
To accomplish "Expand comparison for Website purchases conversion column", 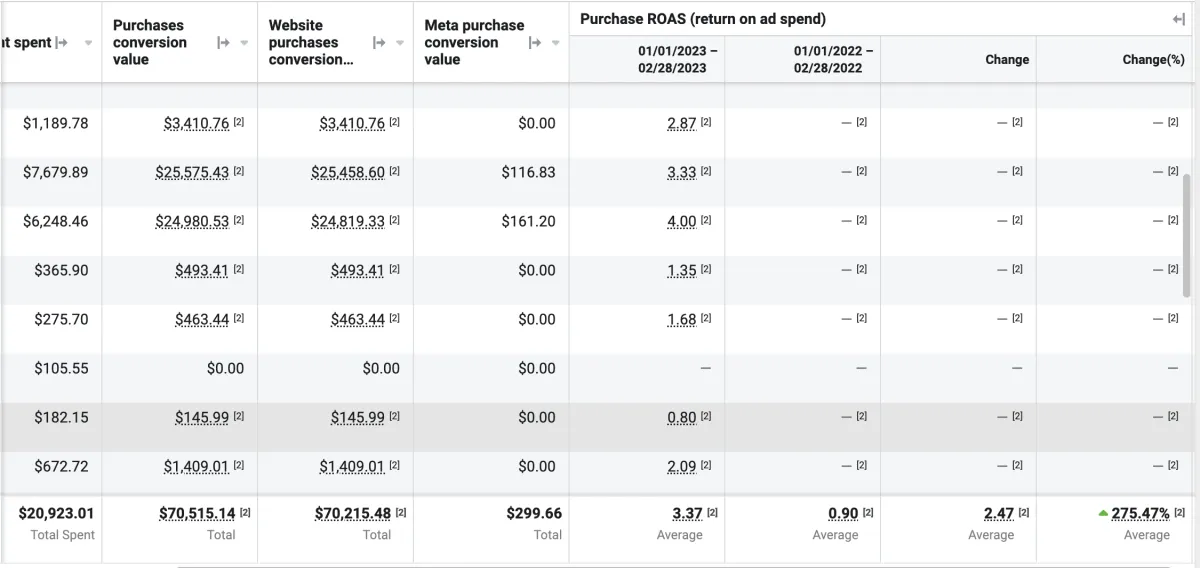I will pyautogui.click(x=380, y=43).
